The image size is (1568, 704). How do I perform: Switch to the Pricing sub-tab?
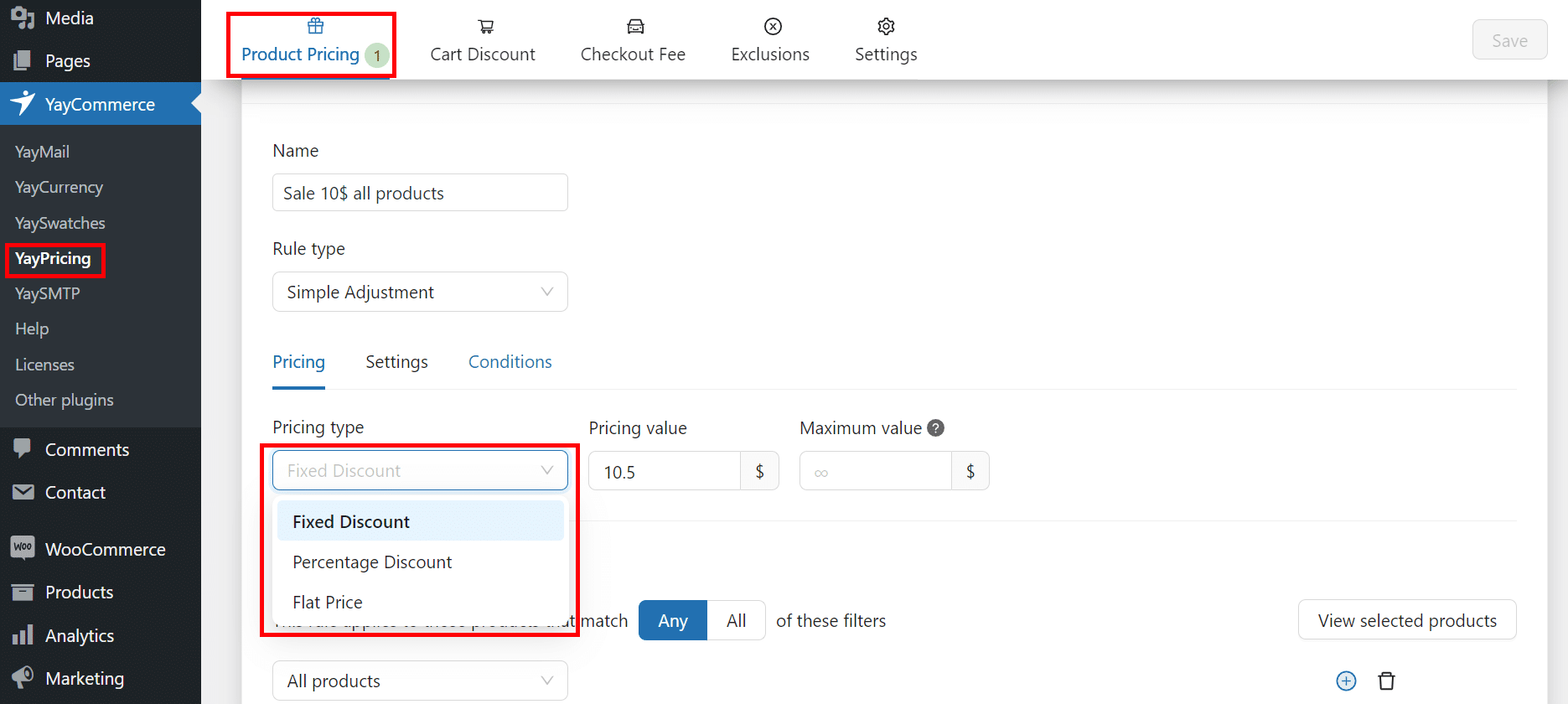[x=298, y=362]
